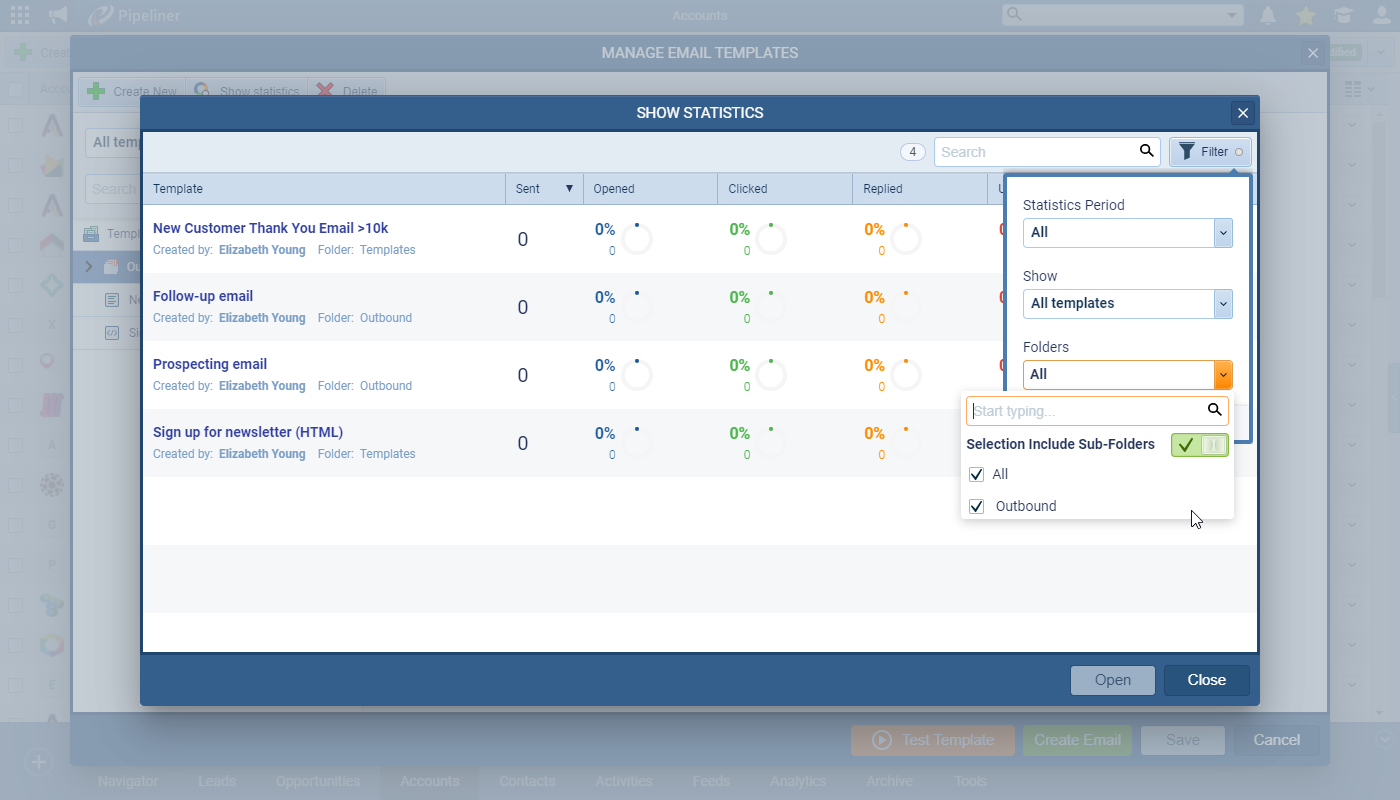
Task: Click the Open button in dialog footer
Action: pyautogui.click(x=1112, y=680)
